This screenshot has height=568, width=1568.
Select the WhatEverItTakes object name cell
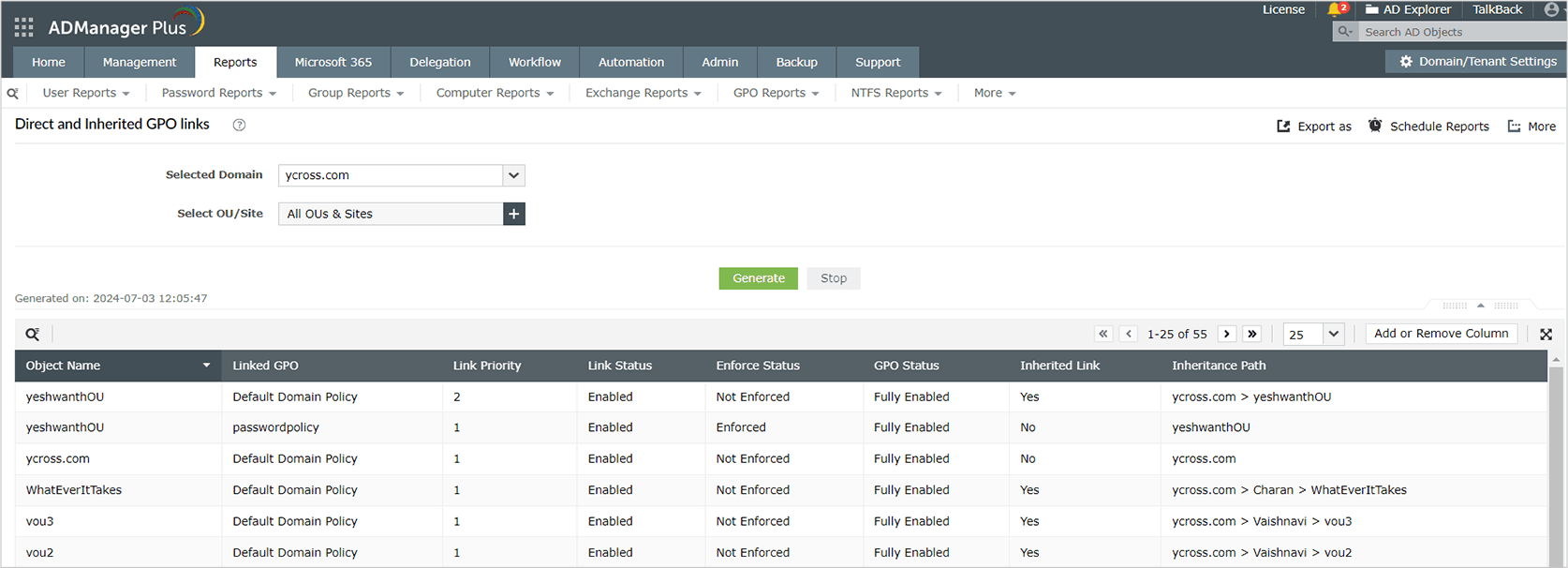74,490
